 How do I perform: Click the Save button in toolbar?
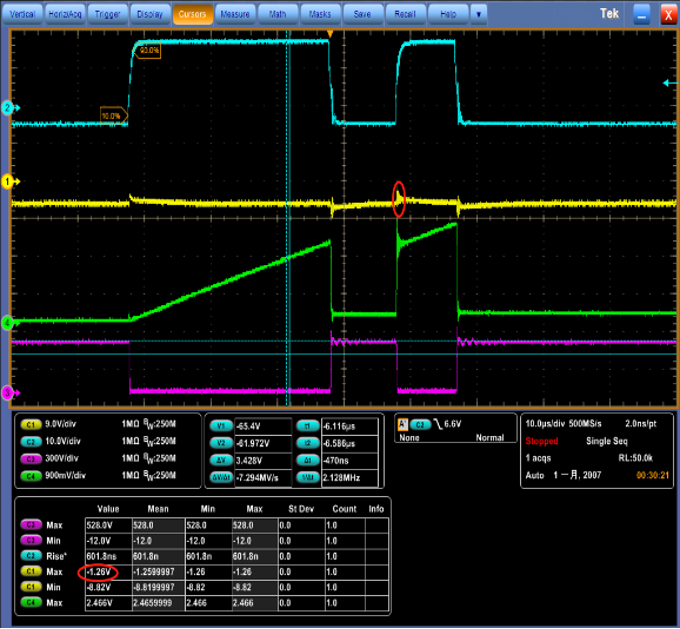click(362, 15)
